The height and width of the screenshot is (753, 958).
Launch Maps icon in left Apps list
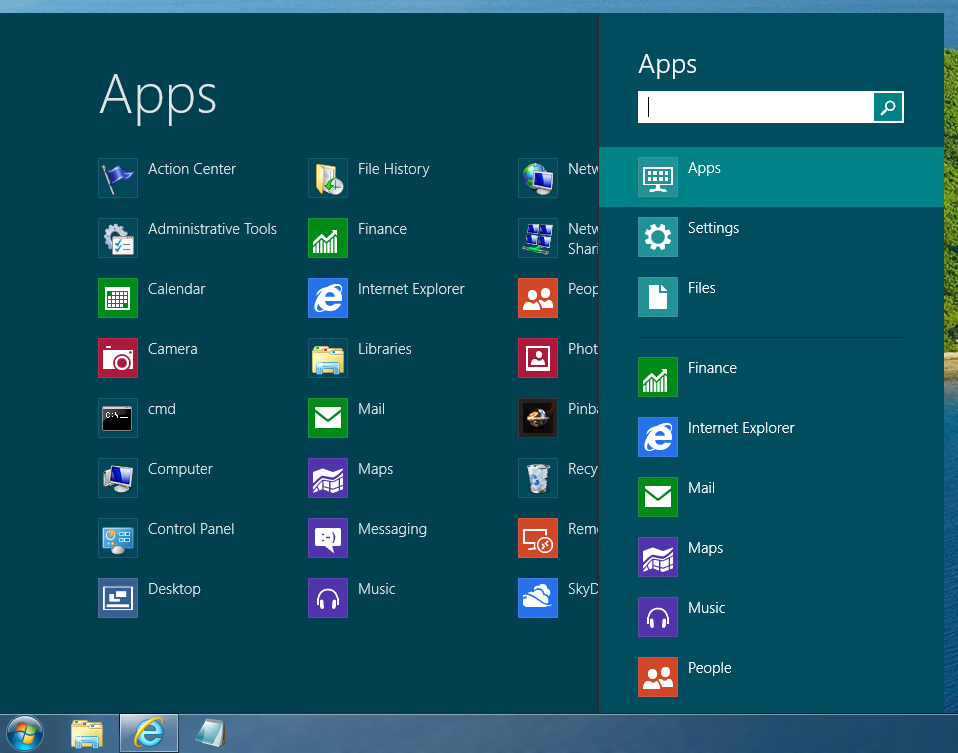(x=328, y=477)
